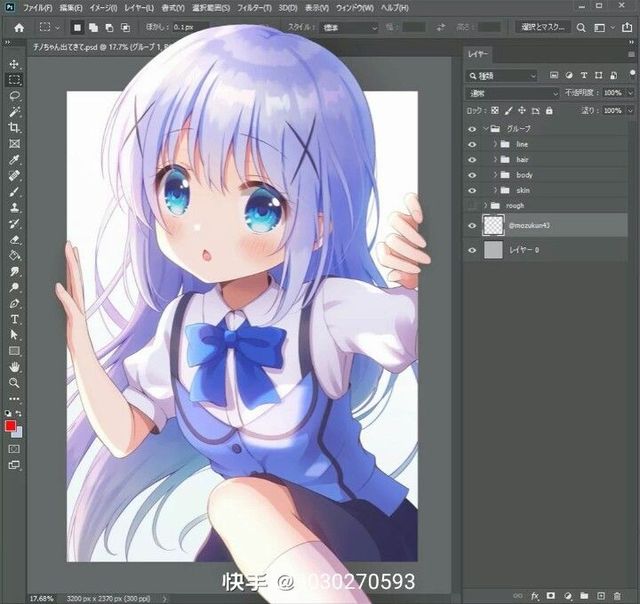This screenshot has height=604, width=640.
Task: Open the layer filter 種類 dropdown
Action: point(501,76)
